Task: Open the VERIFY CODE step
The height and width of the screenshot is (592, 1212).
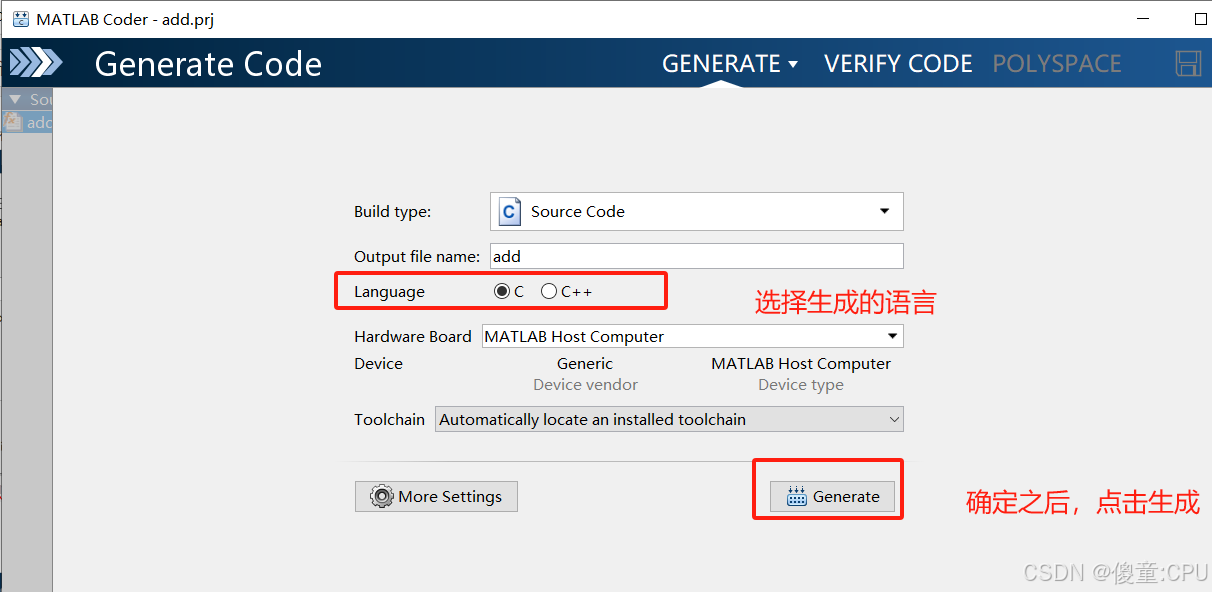Action: (898, 64)
